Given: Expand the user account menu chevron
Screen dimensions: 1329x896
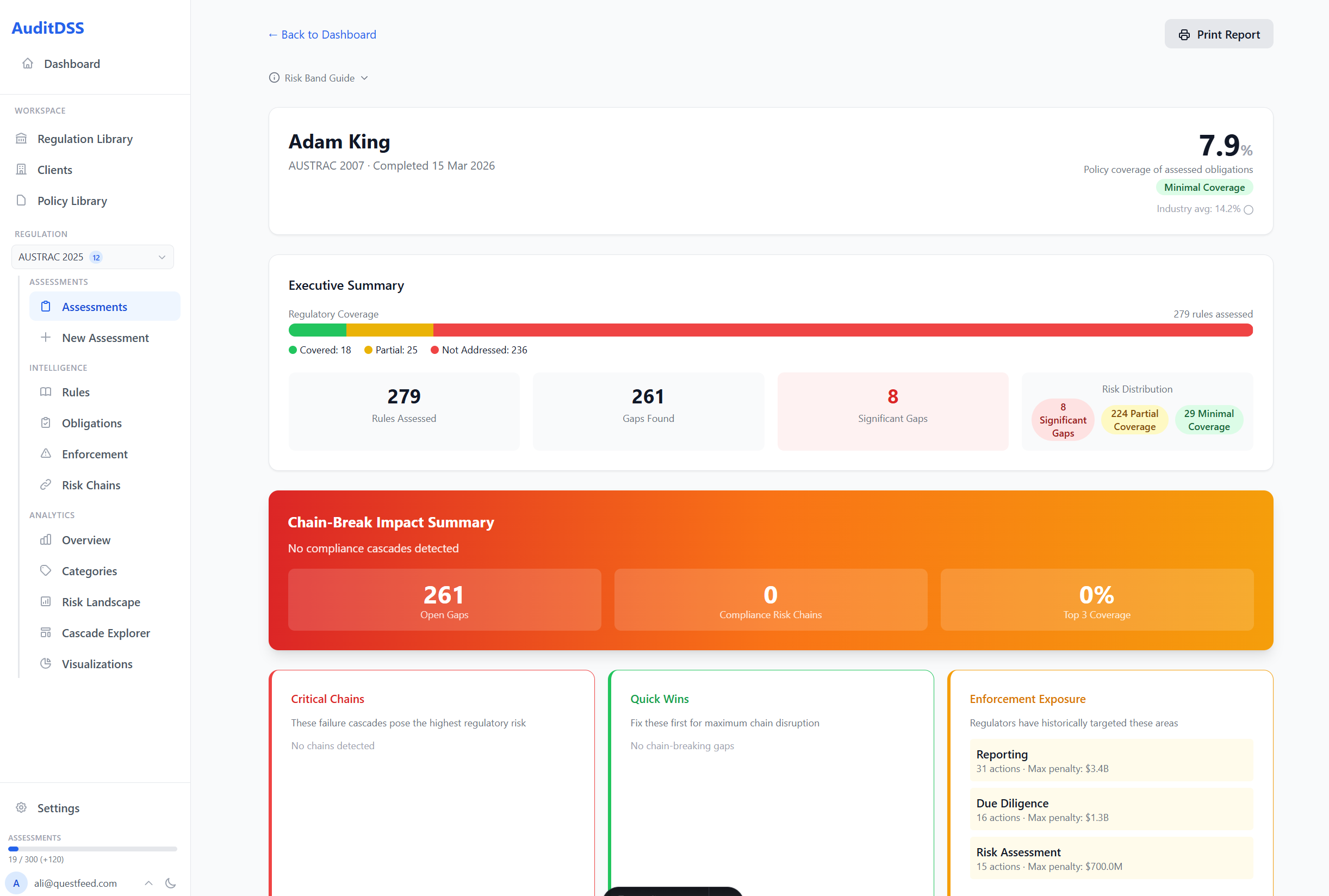Looking at the screenshot, I should pos(148,883).
